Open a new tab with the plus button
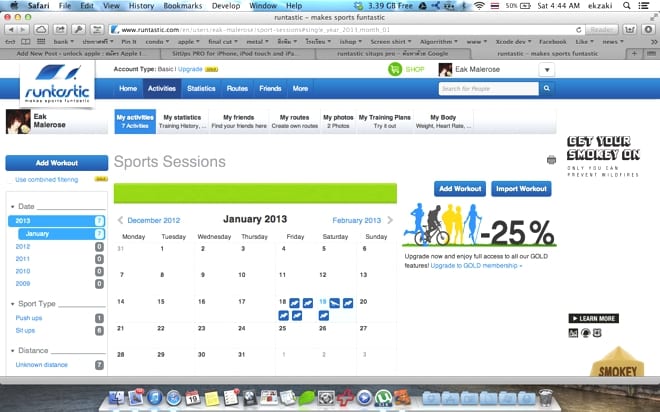Viewport: 660px width, 412px height. click(634, 53)
